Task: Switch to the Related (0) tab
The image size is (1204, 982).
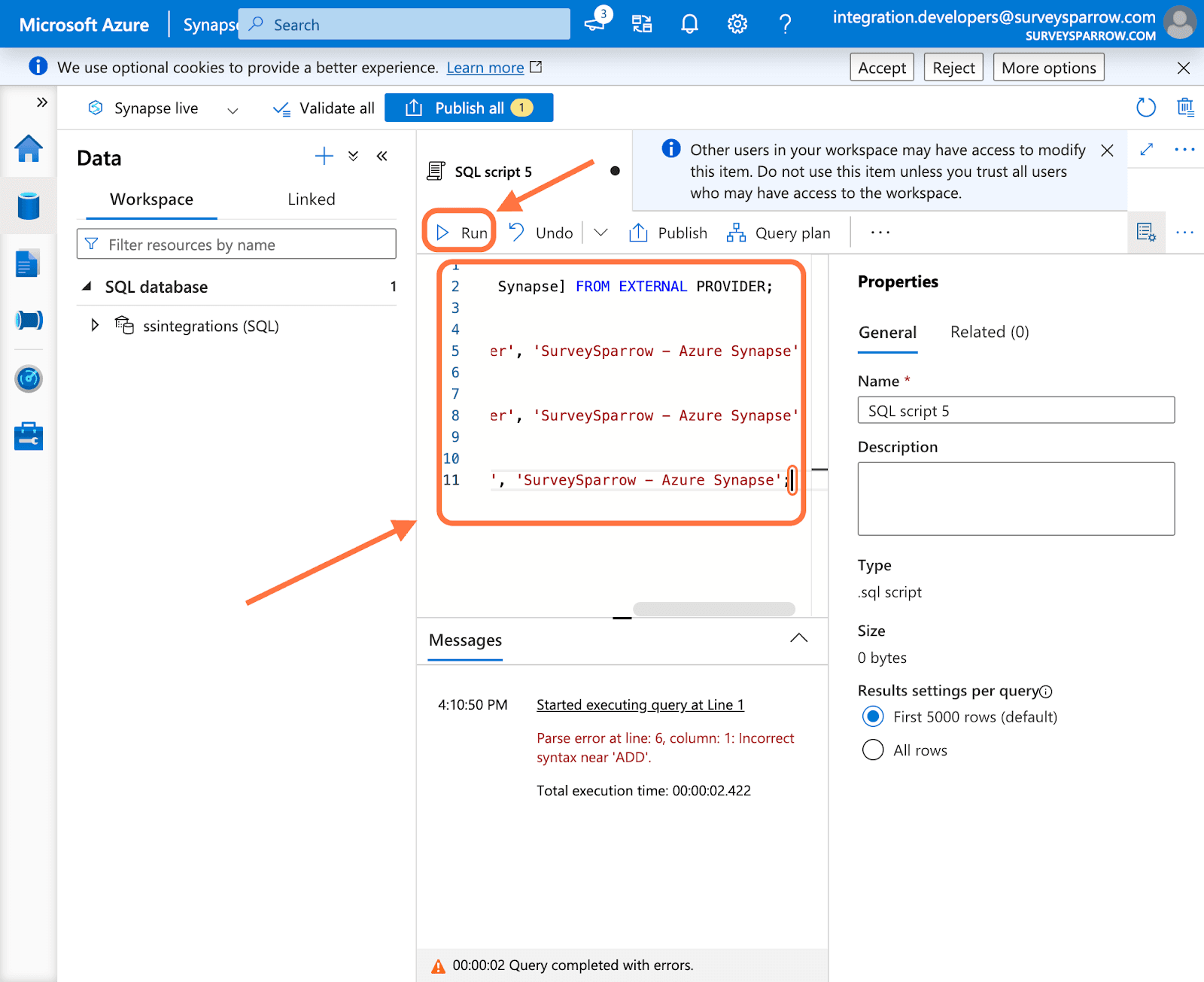Action: [989, 333]
